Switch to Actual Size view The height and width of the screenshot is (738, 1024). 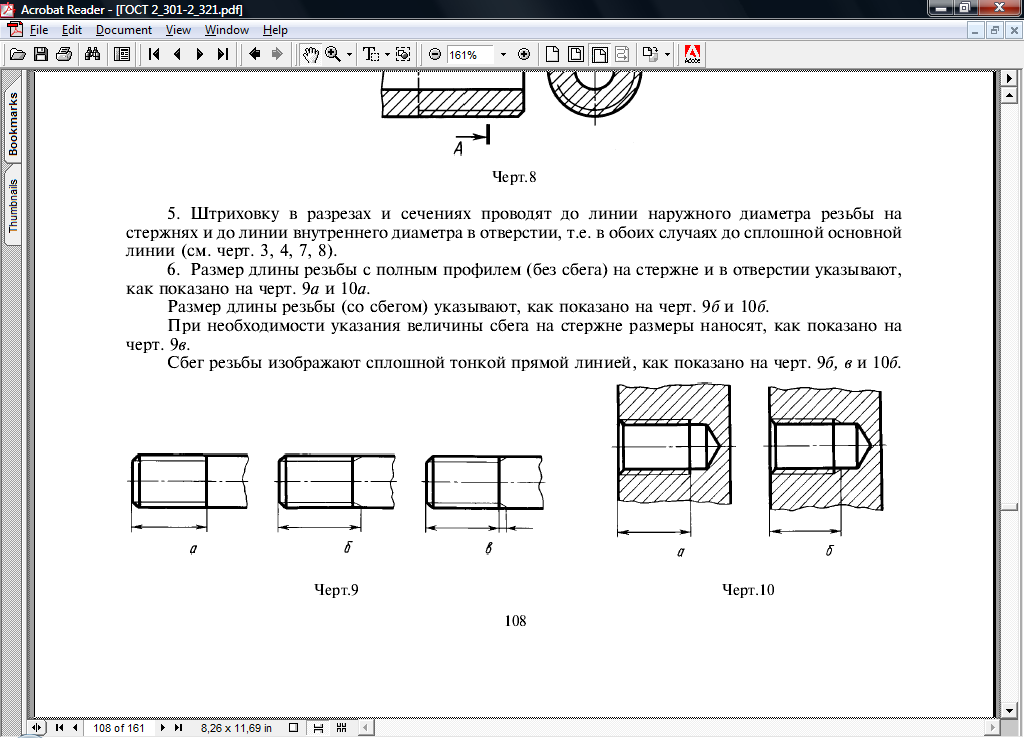[552, 54]
